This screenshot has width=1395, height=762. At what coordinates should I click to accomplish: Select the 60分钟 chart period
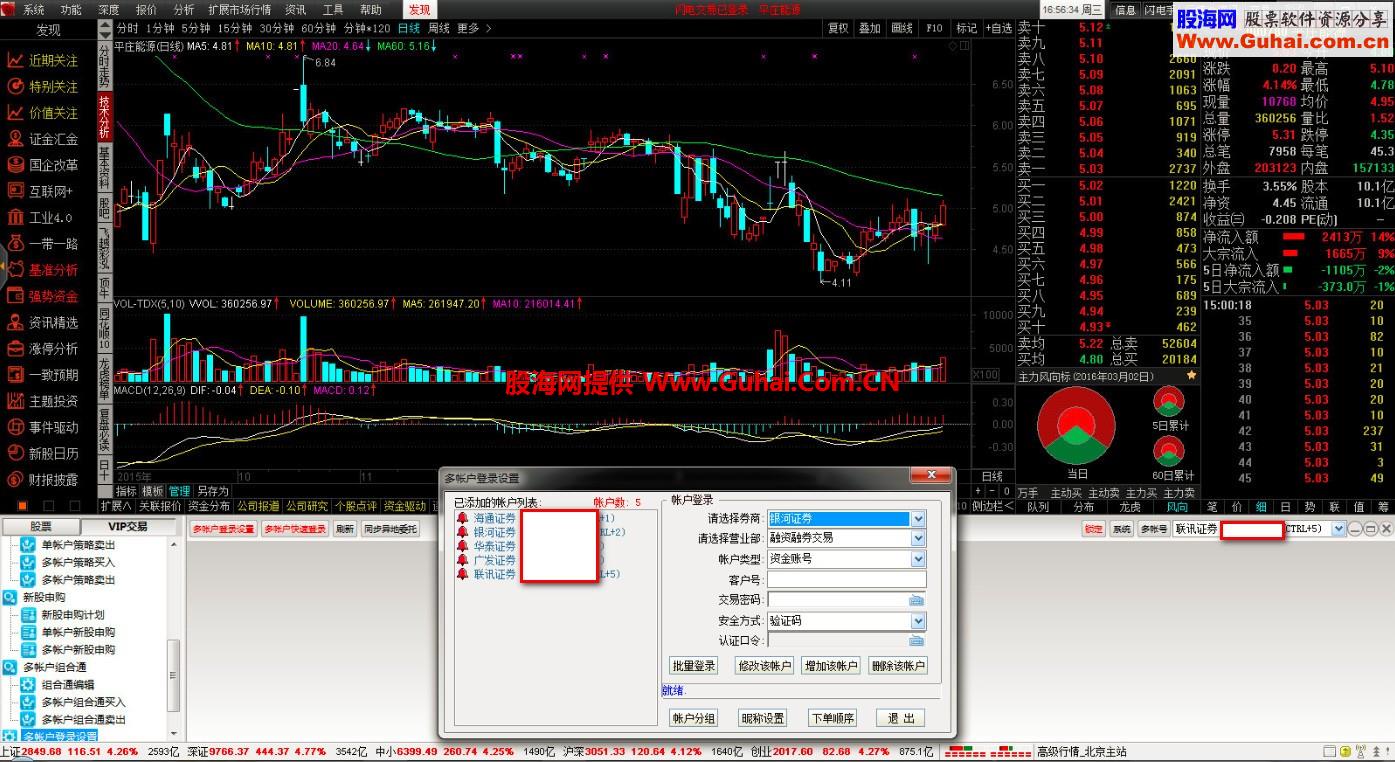[317, 28]
